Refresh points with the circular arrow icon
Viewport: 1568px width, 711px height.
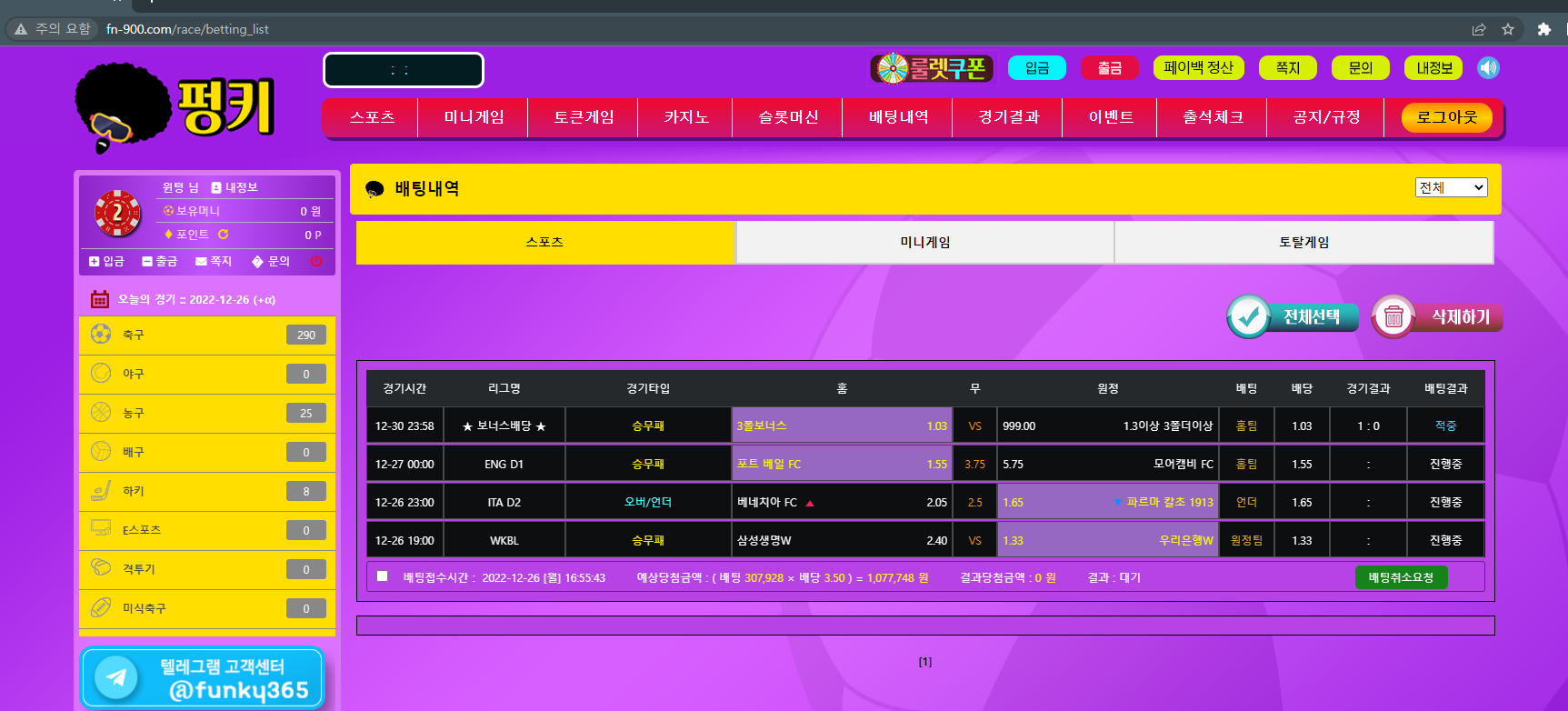(x=223, y=235)
